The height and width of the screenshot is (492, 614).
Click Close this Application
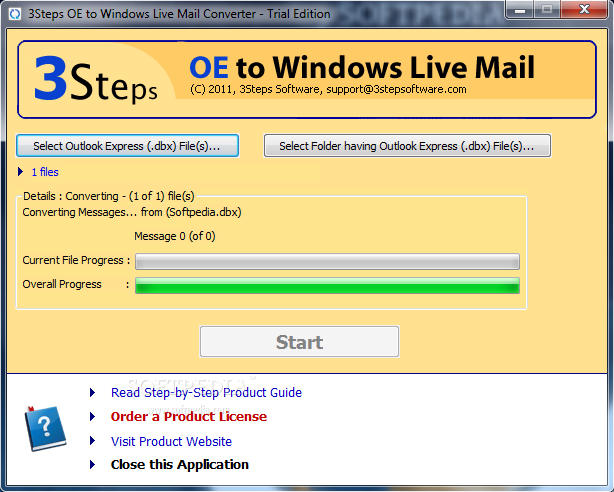(180, 465)
